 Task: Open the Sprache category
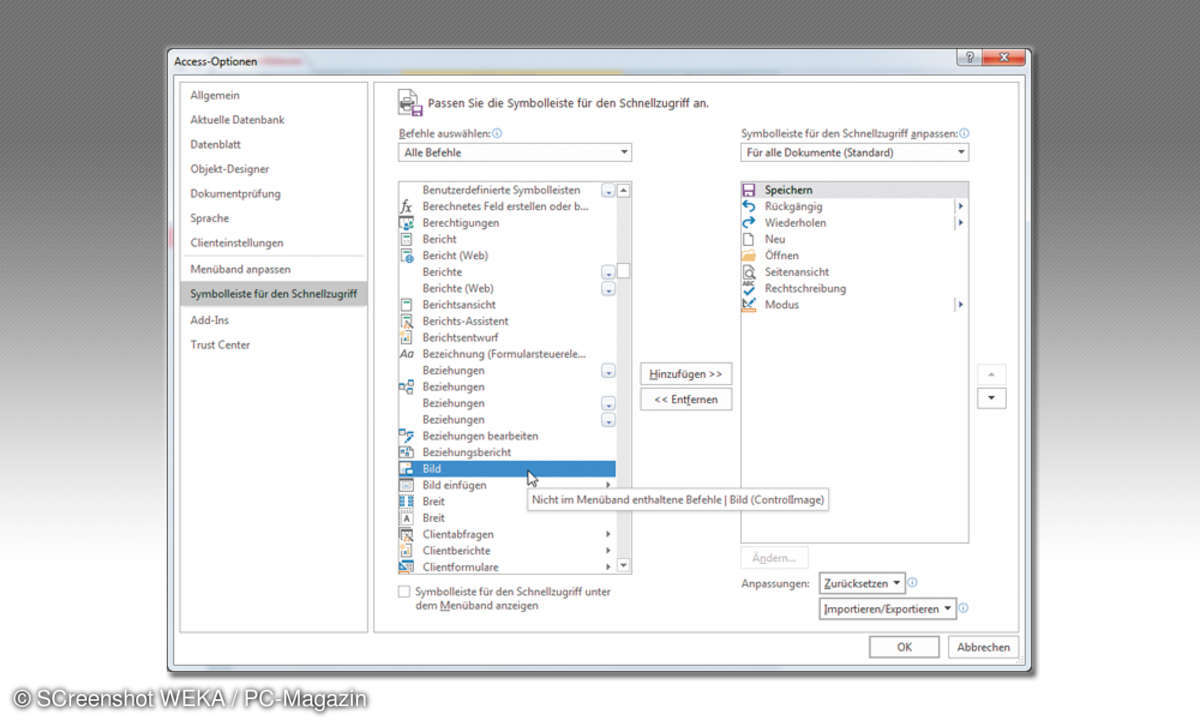tap(210, 218)
